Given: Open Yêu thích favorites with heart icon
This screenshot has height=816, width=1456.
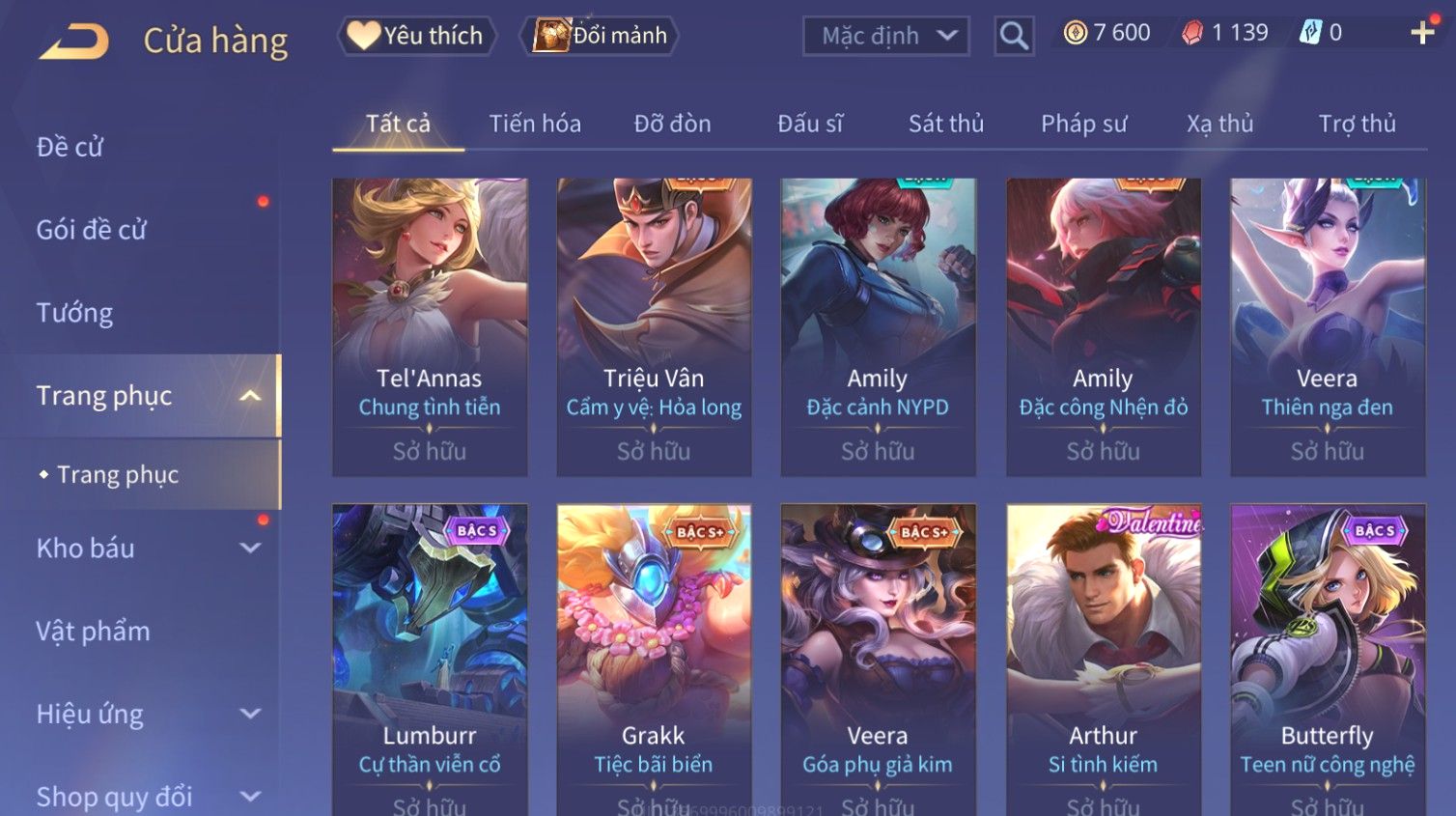Looking at the screenshot, I should 416,36.
